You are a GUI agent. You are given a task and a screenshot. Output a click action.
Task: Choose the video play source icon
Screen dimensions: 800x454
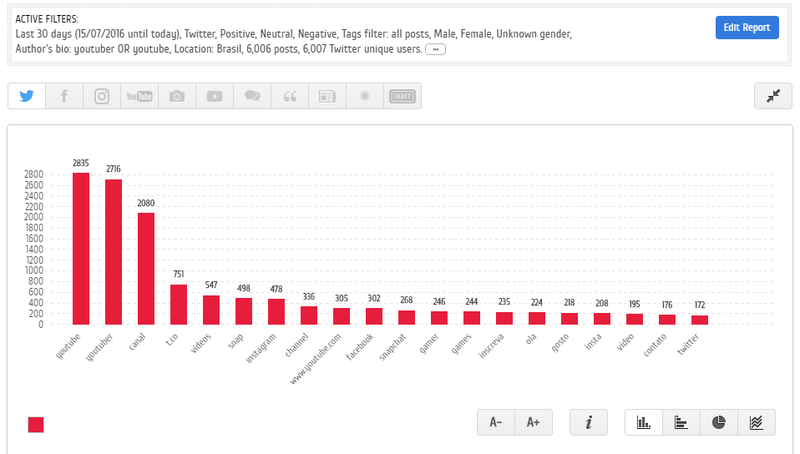(x=214, y=96)
